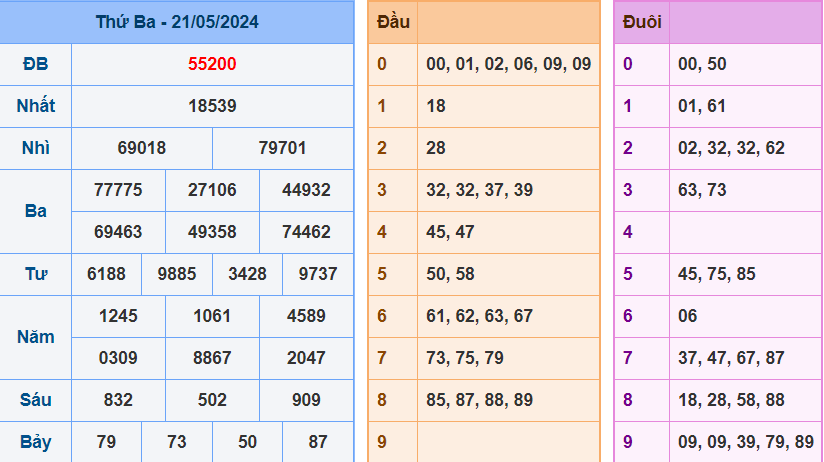Select Đuôi row values 37, 47, 67, 87
The image size is (824, 462).
[x=732, y=358]
